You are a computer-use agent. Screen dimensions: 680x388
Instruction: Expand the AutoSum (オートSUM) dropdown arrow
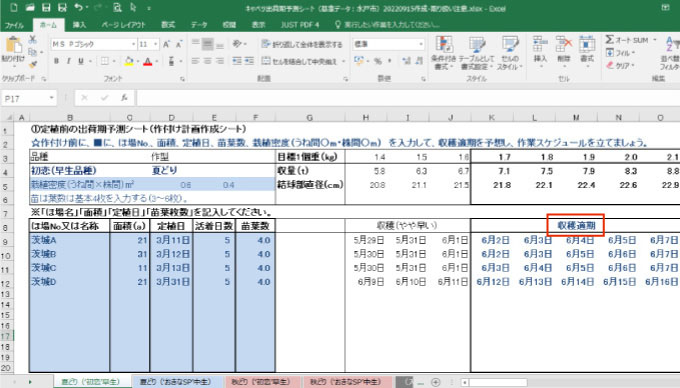654,40
